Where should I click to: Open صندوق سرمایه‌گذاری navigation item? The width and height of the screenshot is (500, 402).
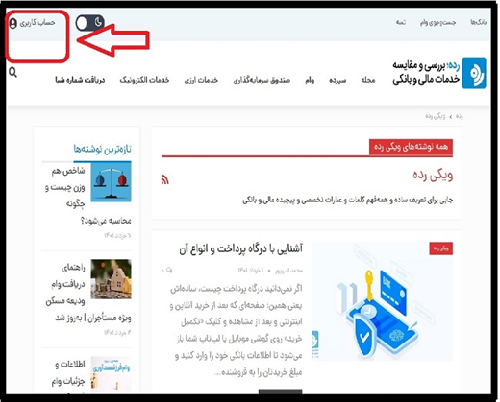tap(261, 80)
